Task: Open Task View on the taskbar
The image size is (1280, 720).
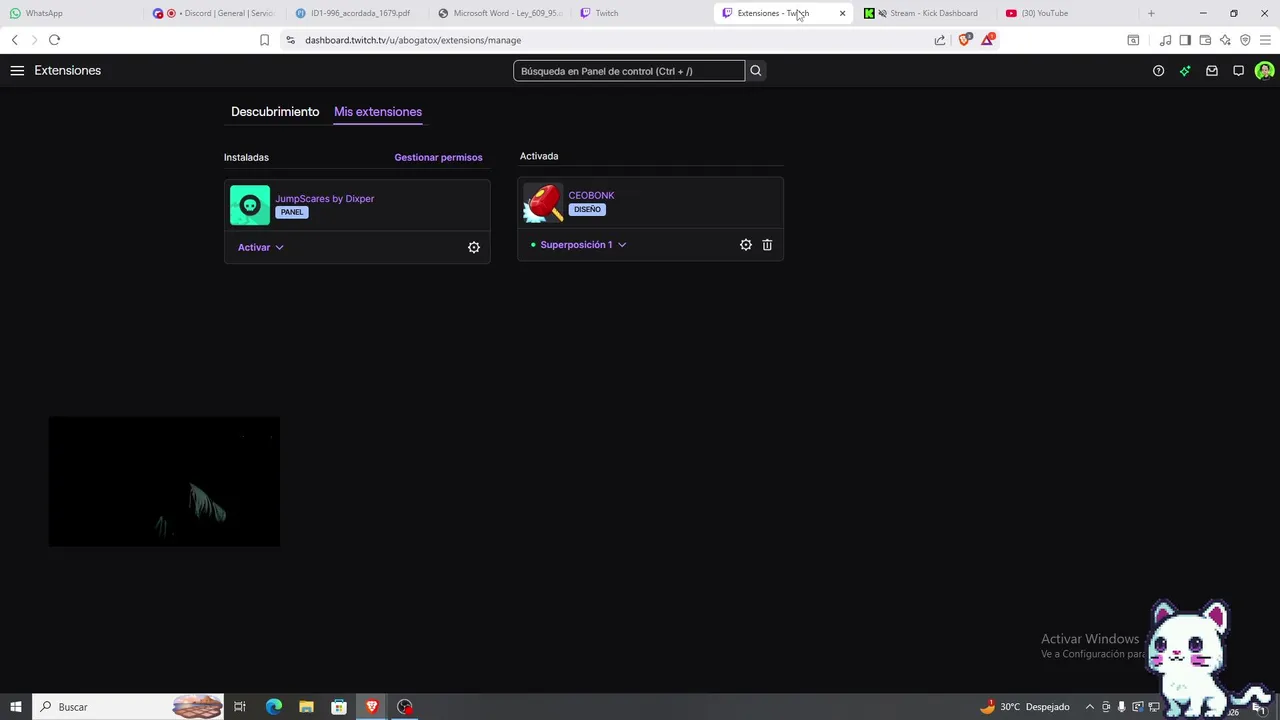Action: 240,707
